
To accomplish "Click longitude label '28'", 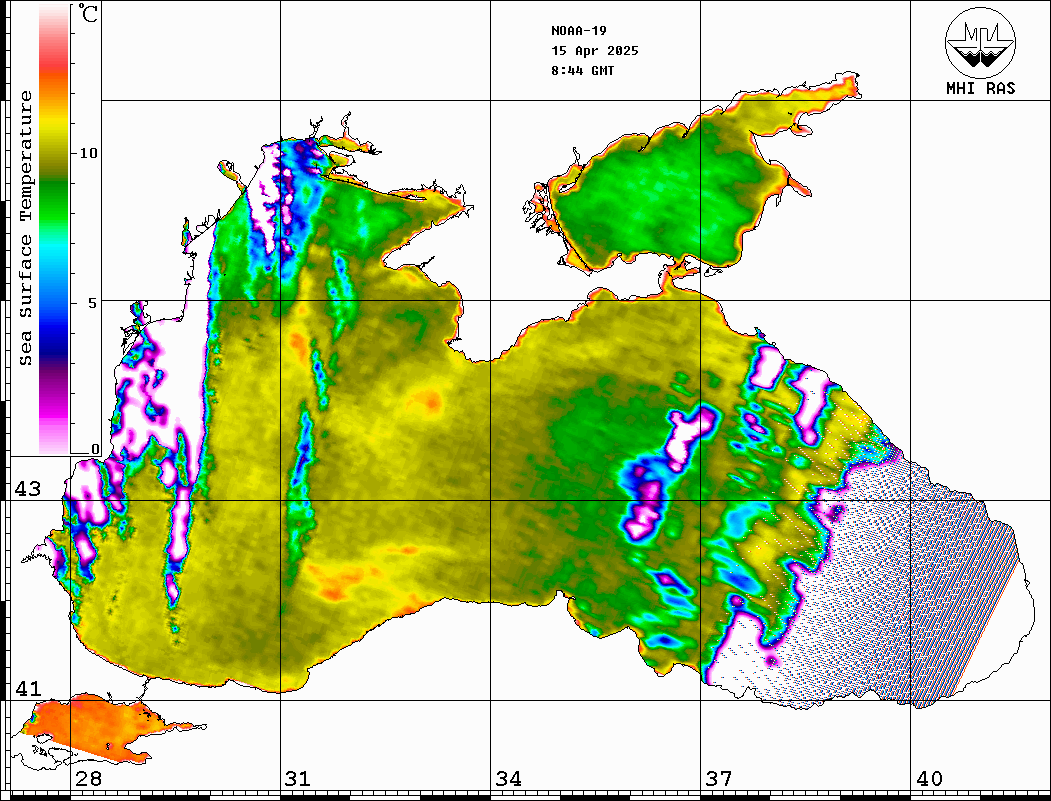I will (x=88, y=779).
